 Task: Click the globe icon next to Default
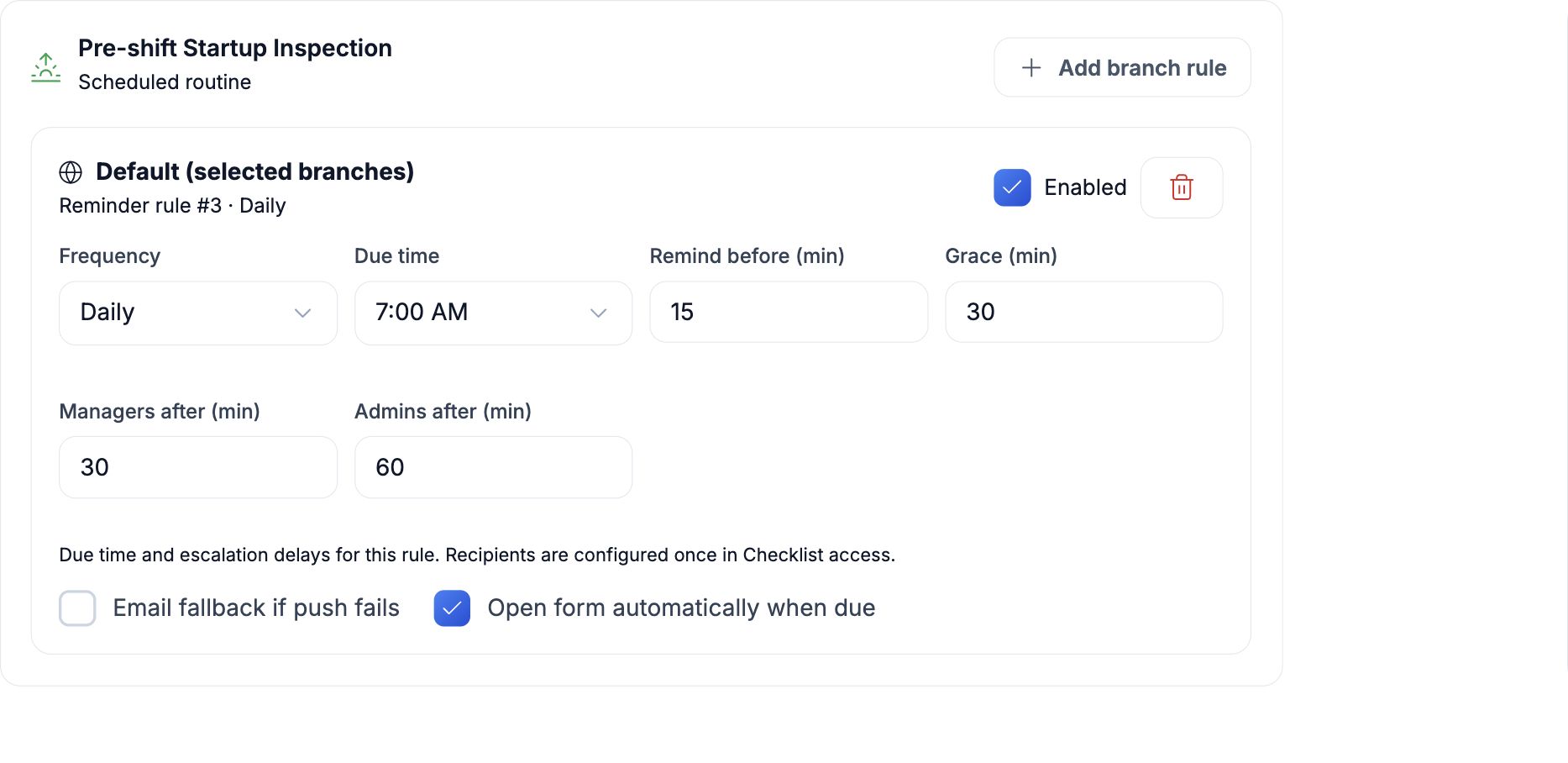(71, 172)
